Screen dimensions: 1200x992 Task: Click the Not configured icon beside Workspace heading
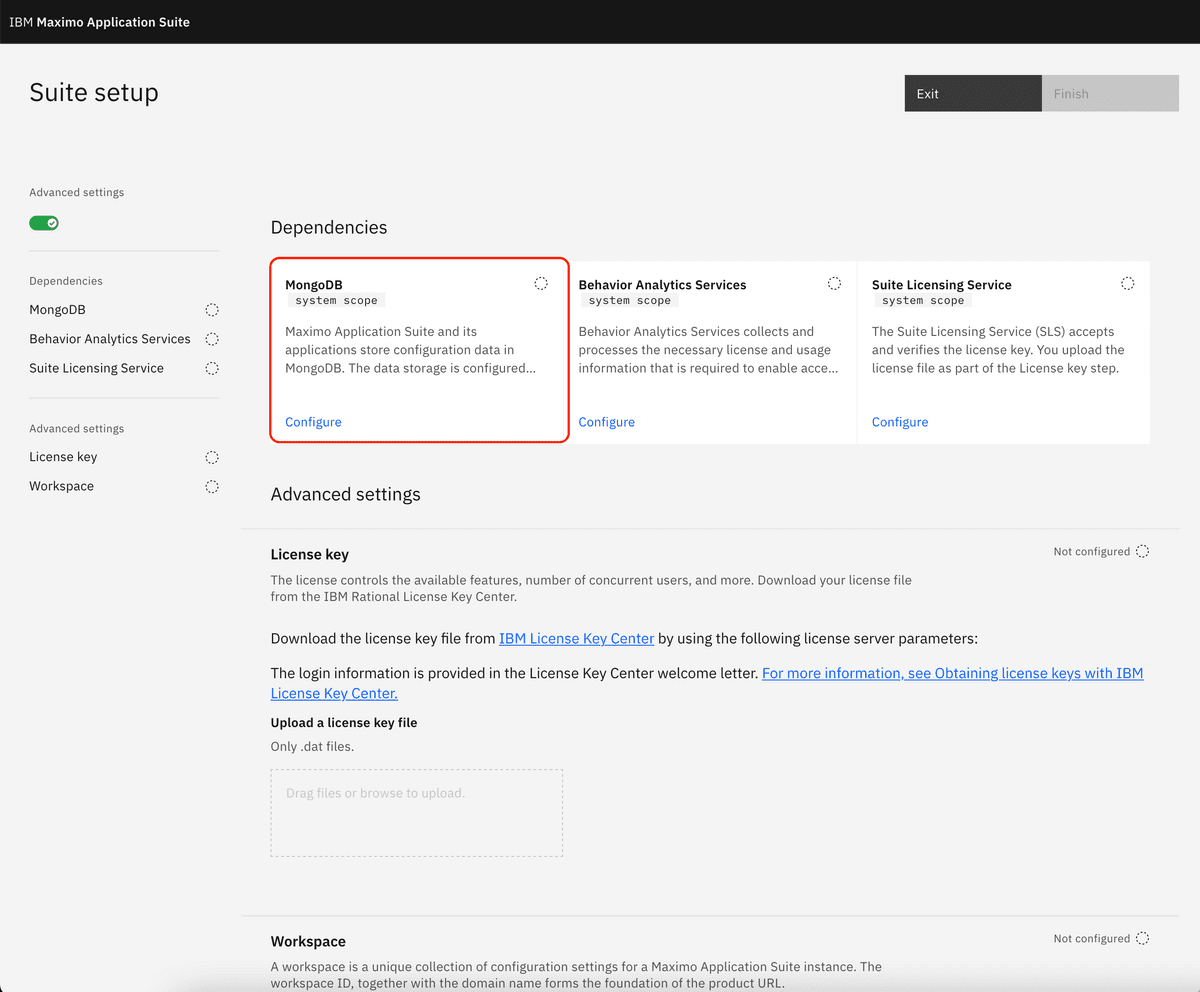[1141, 938]
